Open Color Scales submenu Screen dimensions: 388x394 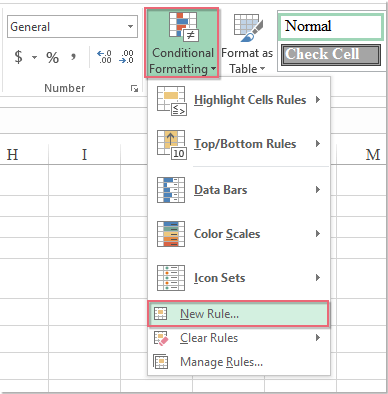coord(239,234)
